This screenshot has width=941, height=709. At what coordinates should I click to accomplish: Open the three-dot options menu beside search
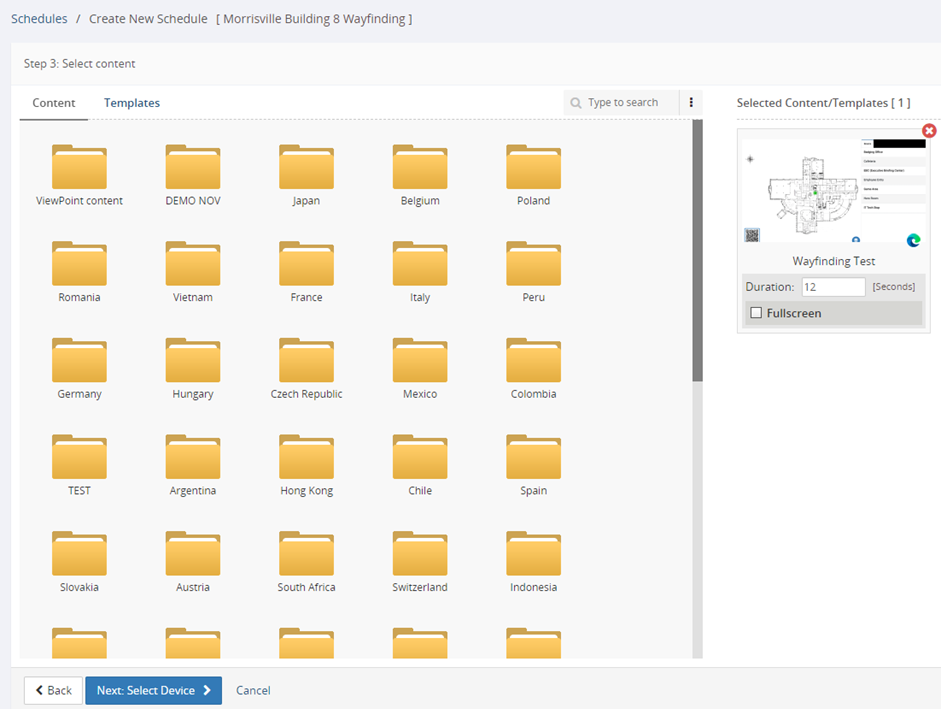pos(691,103)
